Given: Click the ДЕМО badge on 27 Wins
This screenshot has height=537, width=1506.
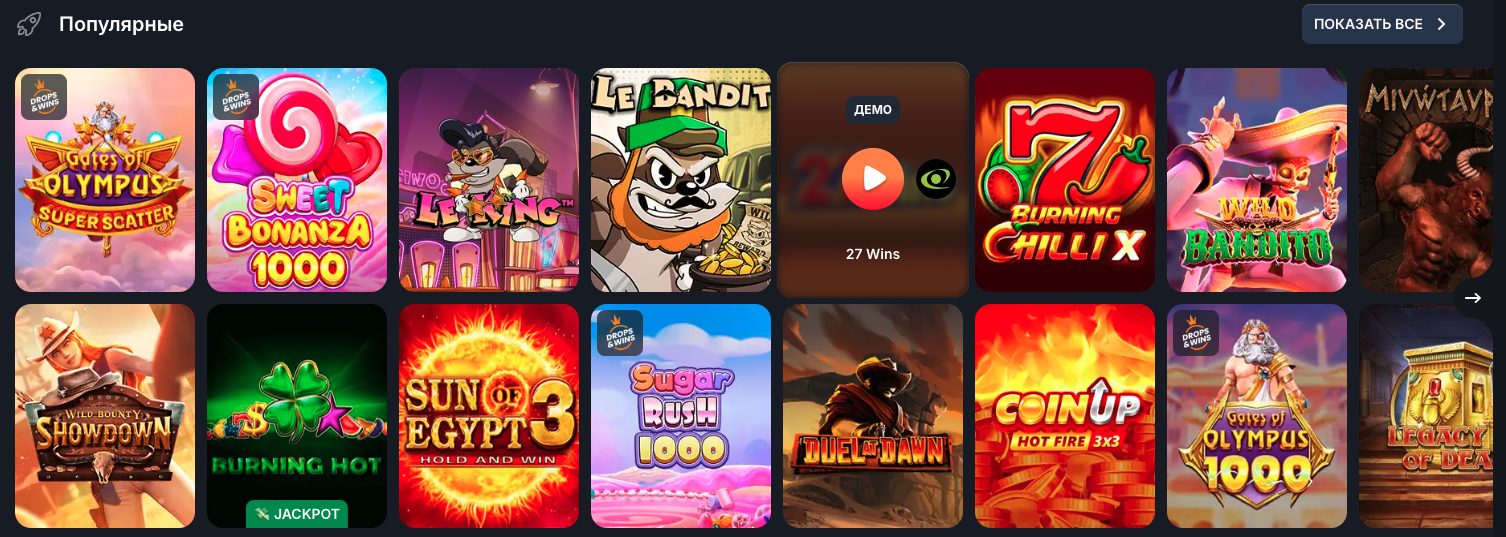Looking at the screenshot, I should click(873, 109).
